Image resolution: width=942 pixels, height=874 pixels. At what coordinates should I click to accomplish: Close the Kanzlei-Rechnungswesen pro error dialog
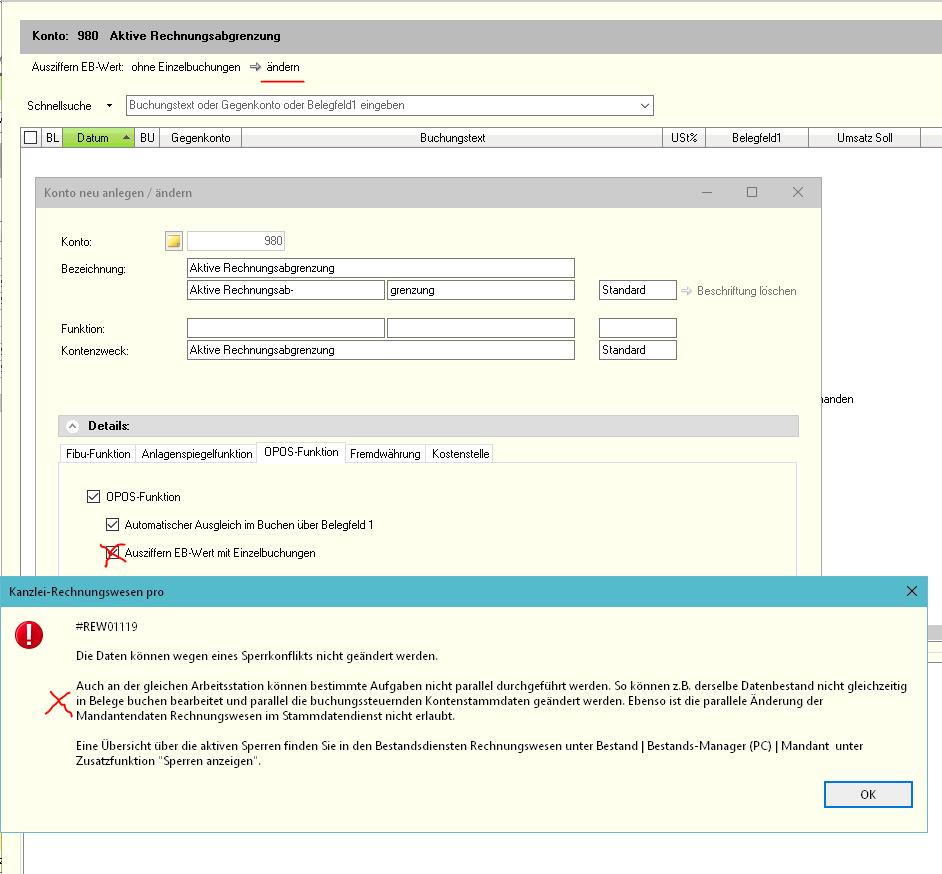coord(911,591)
